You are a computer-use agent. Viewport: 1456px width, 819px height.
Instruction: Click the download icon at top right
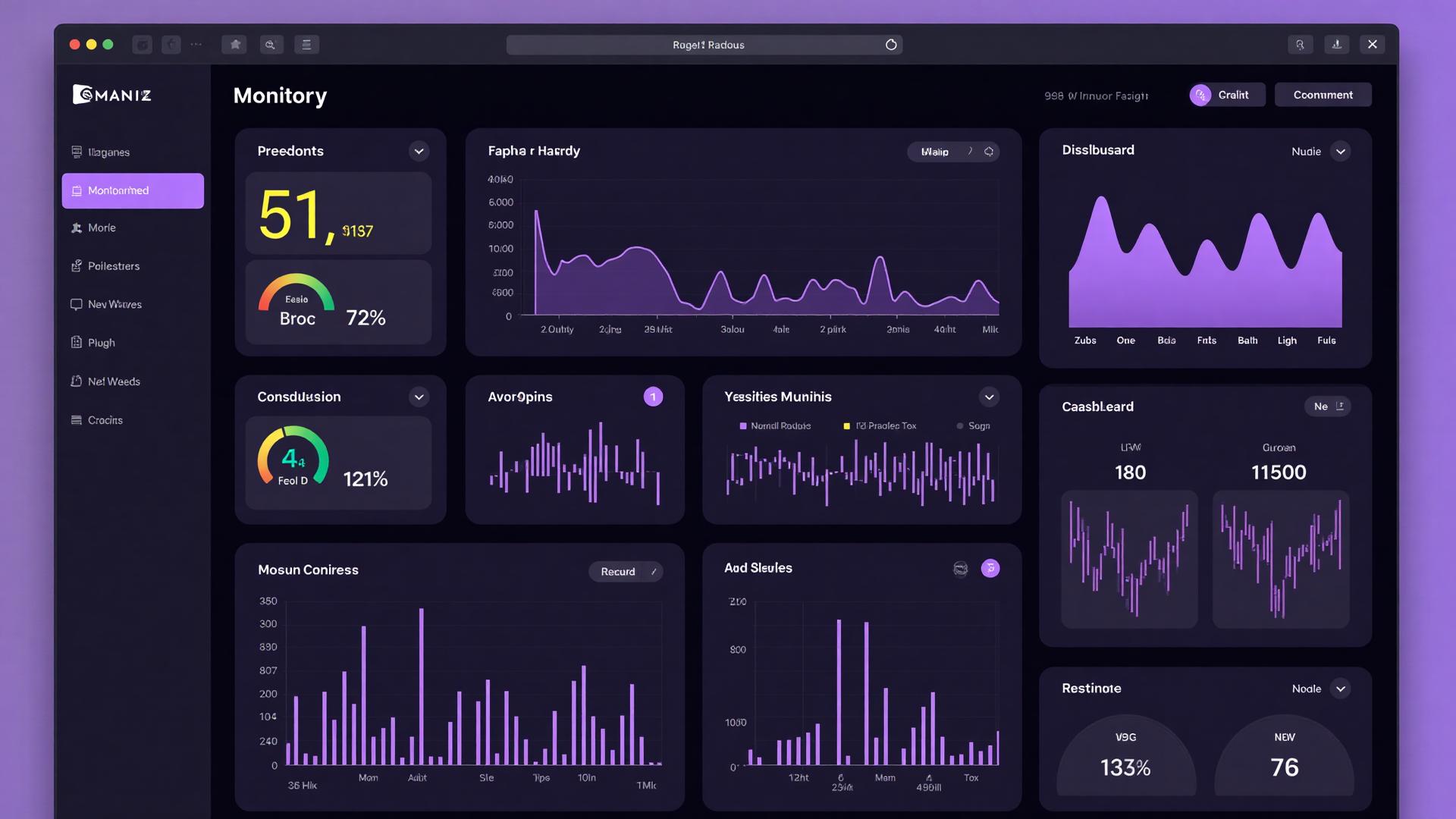tap(1336, 45)
